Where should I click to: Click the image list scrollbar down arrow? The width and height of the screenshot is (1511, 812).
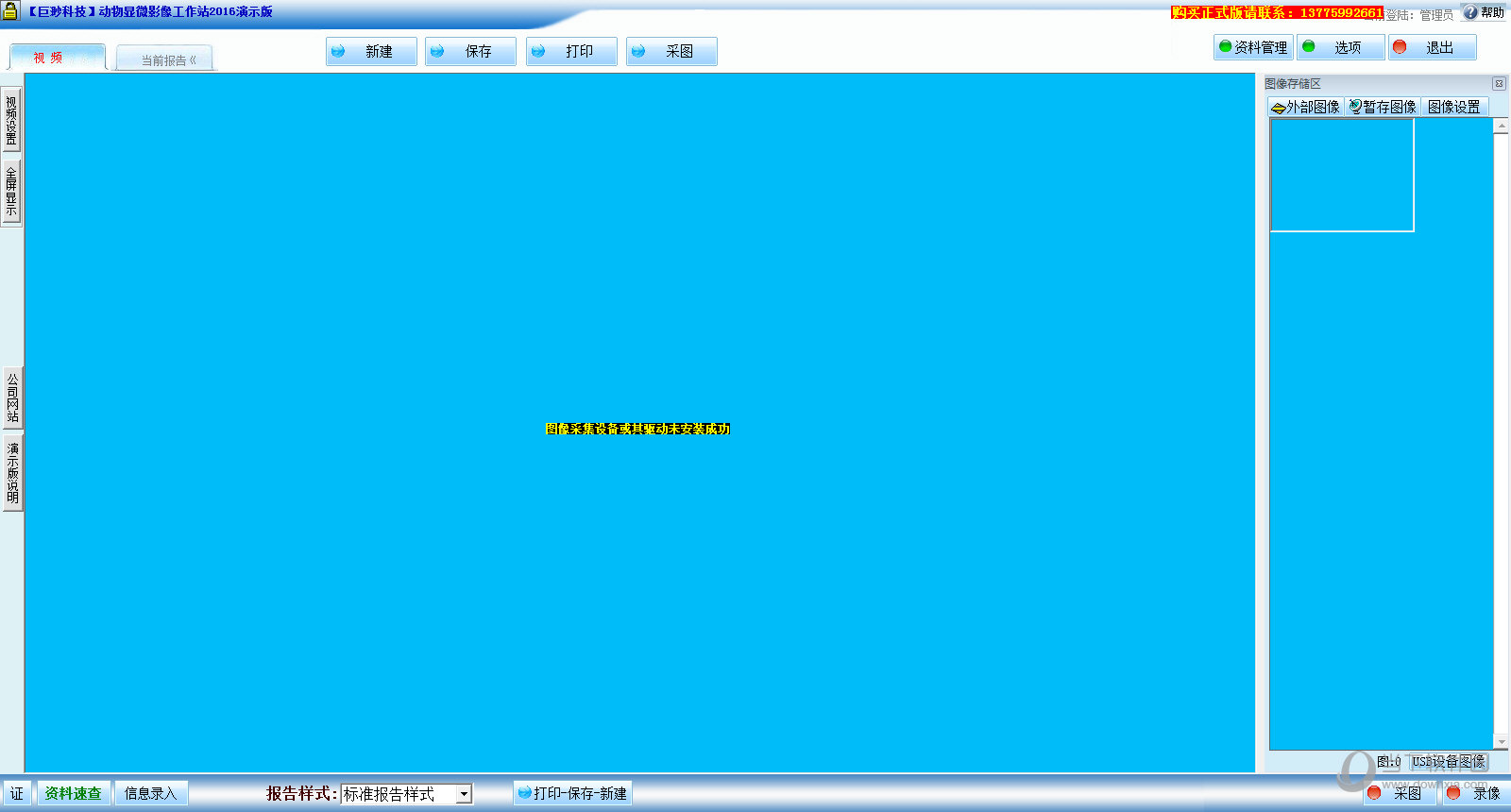(1501, 743)
